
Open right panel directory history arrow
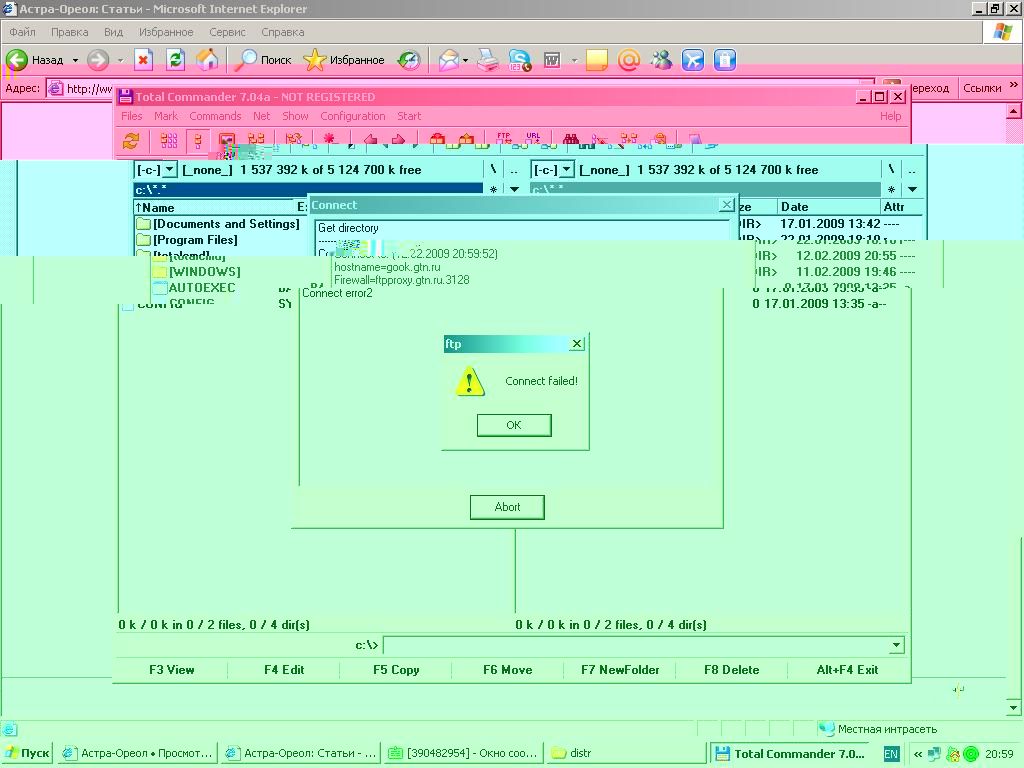(x=912, y=189)
